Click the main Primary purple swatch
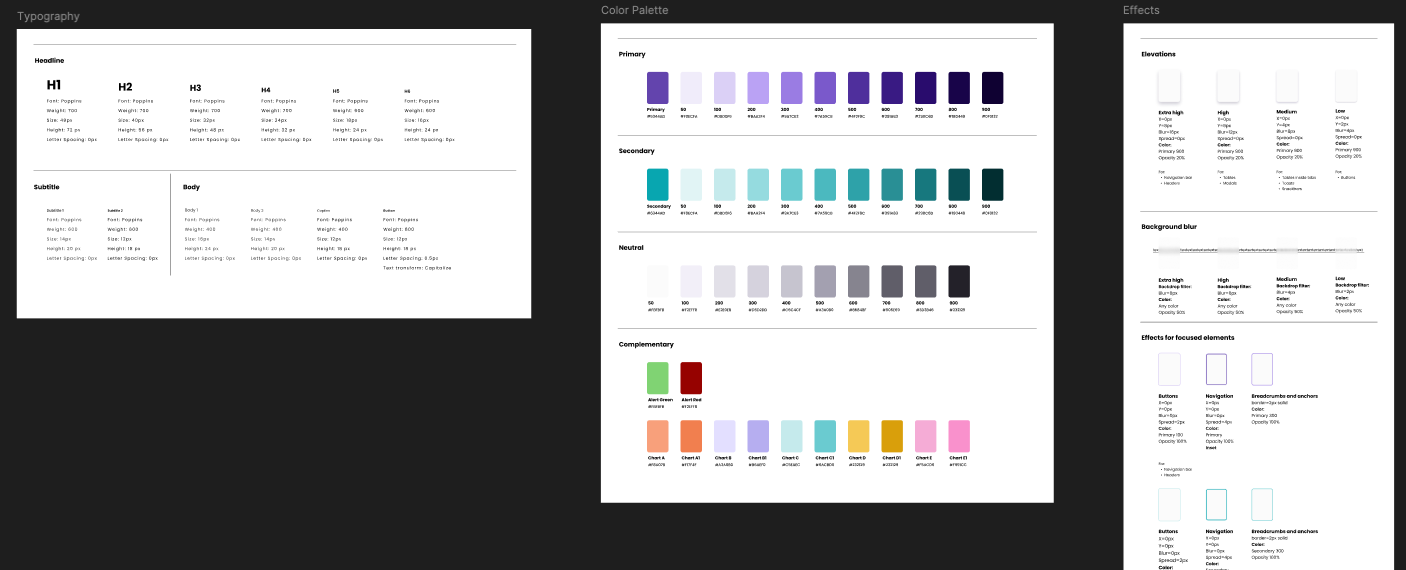 [657, 88]
